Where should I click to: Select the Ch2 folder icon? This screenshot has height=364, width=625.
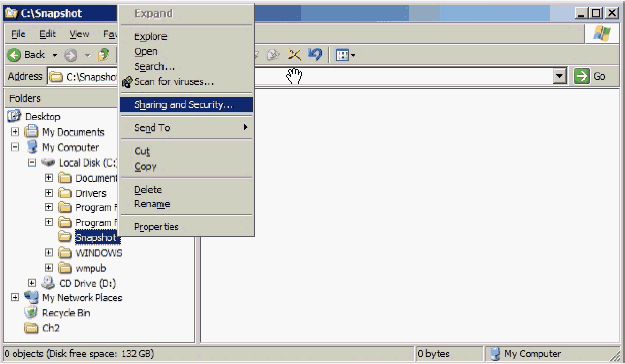[31, 328]
